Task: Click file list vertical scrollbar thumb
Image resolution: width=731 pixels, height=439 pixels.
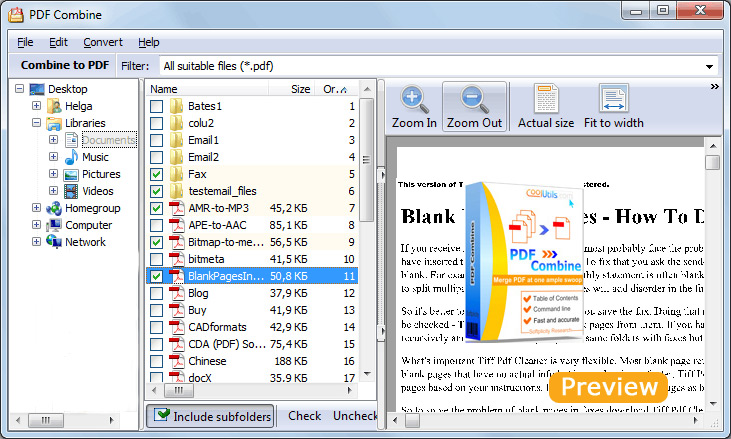Action: pyautogui.click(x=366, y=160)
